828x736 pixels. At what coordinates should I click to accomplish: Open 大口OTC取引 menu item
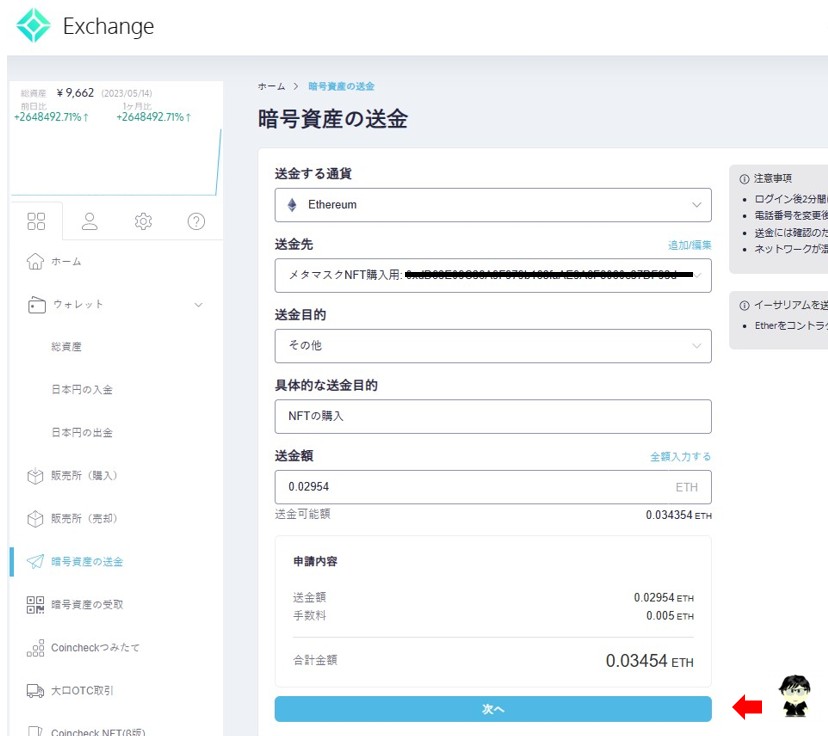point(82,691)
